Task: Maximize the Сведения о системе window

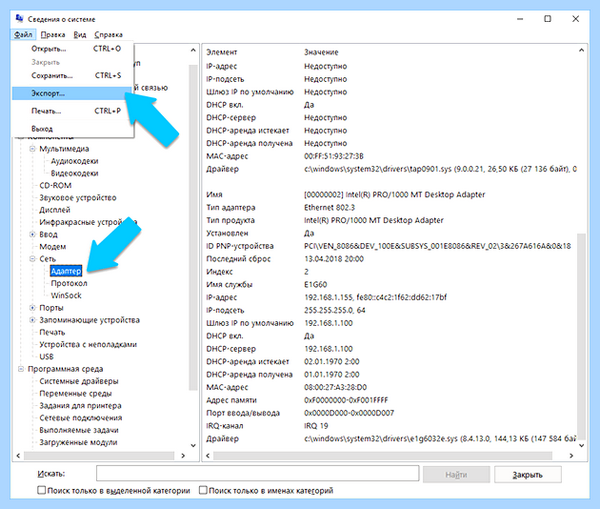Action: click(x=548, y=18)
